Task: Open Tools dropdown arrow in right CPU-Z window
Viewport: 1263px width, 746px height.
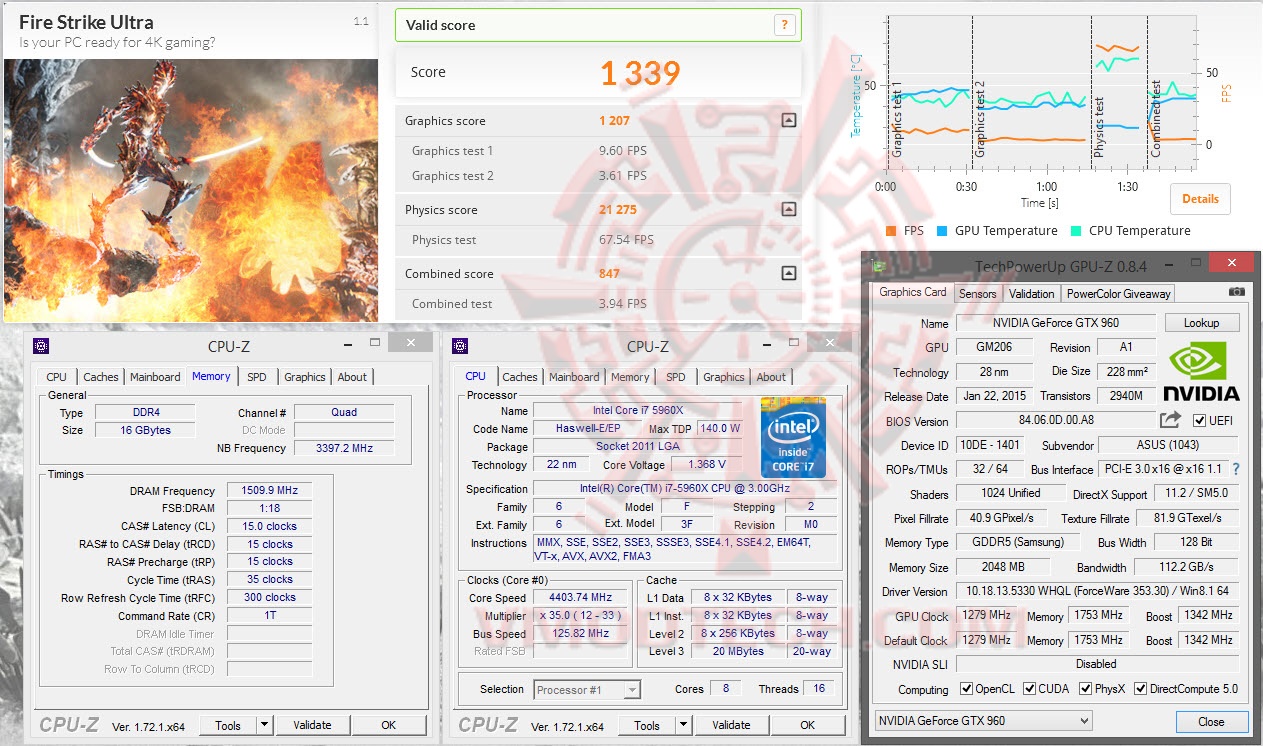Action: pos(683,725)
